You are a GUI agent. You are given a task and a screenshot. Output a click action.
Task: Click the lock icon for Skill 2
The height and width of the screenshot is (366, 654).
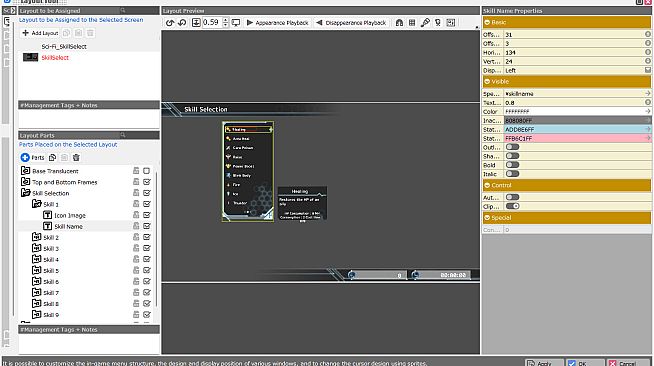[136, 237]
